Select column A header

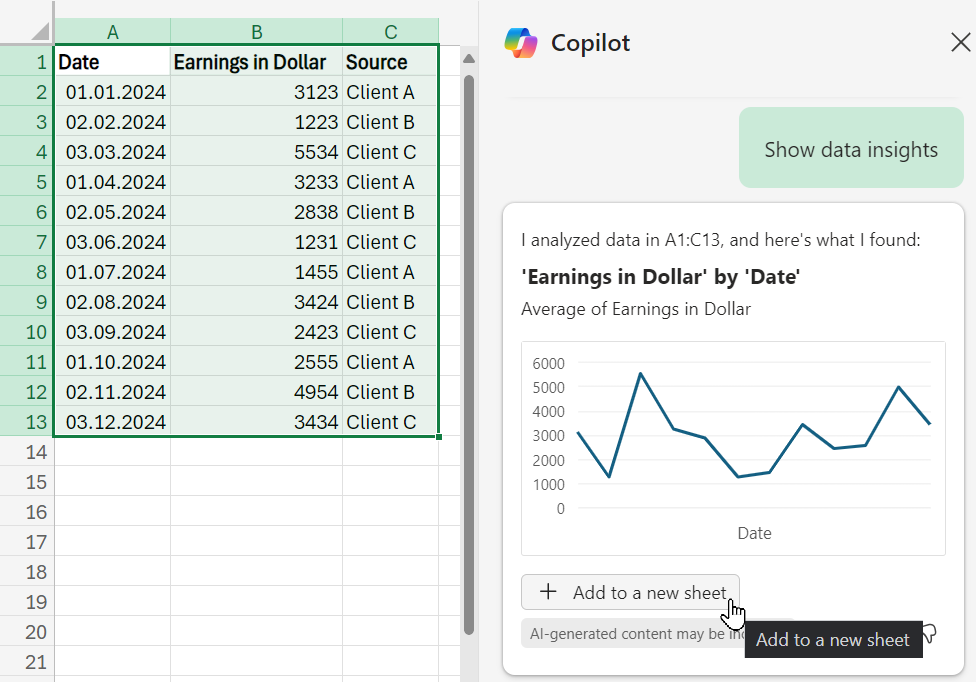click(112, 32)
